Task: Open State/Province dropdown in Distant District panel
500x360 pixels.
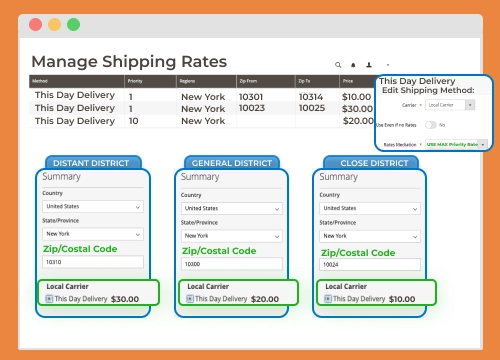Action: coord(93,234)
